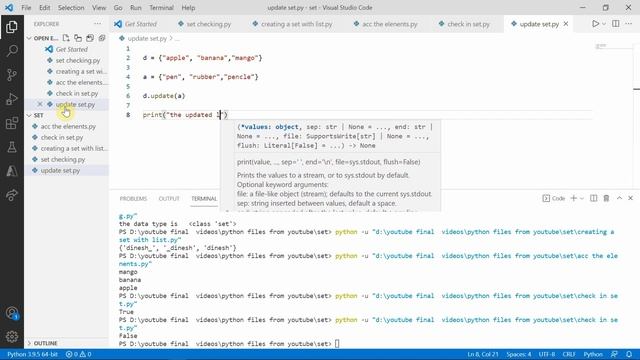This screenshot has height=360, width=640.
Task: Maximize the terminal panel size
Action: [x=619, y=198]
